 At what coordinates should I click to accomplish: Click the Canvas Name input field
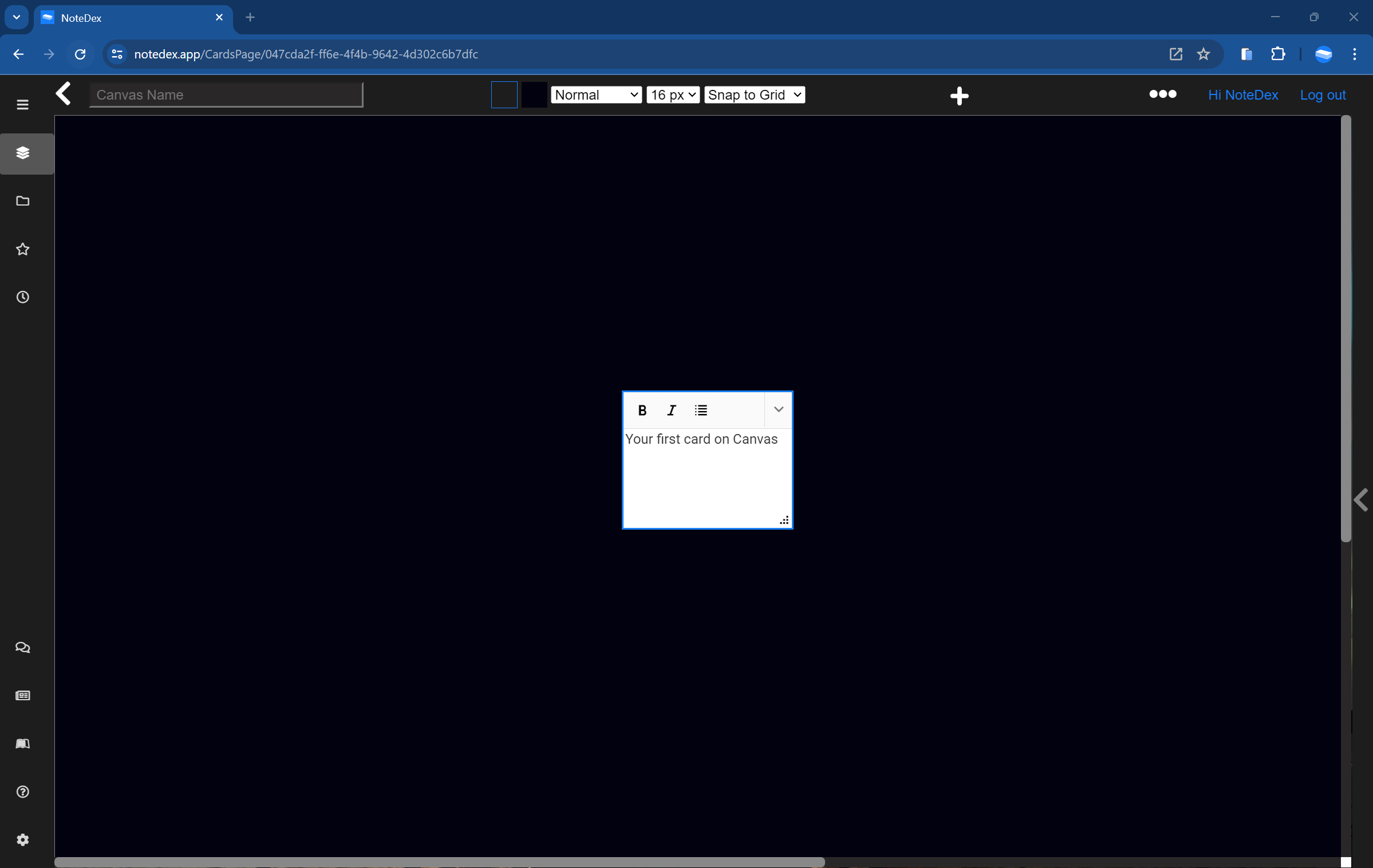pyautogui.click(x=225, y=95)
